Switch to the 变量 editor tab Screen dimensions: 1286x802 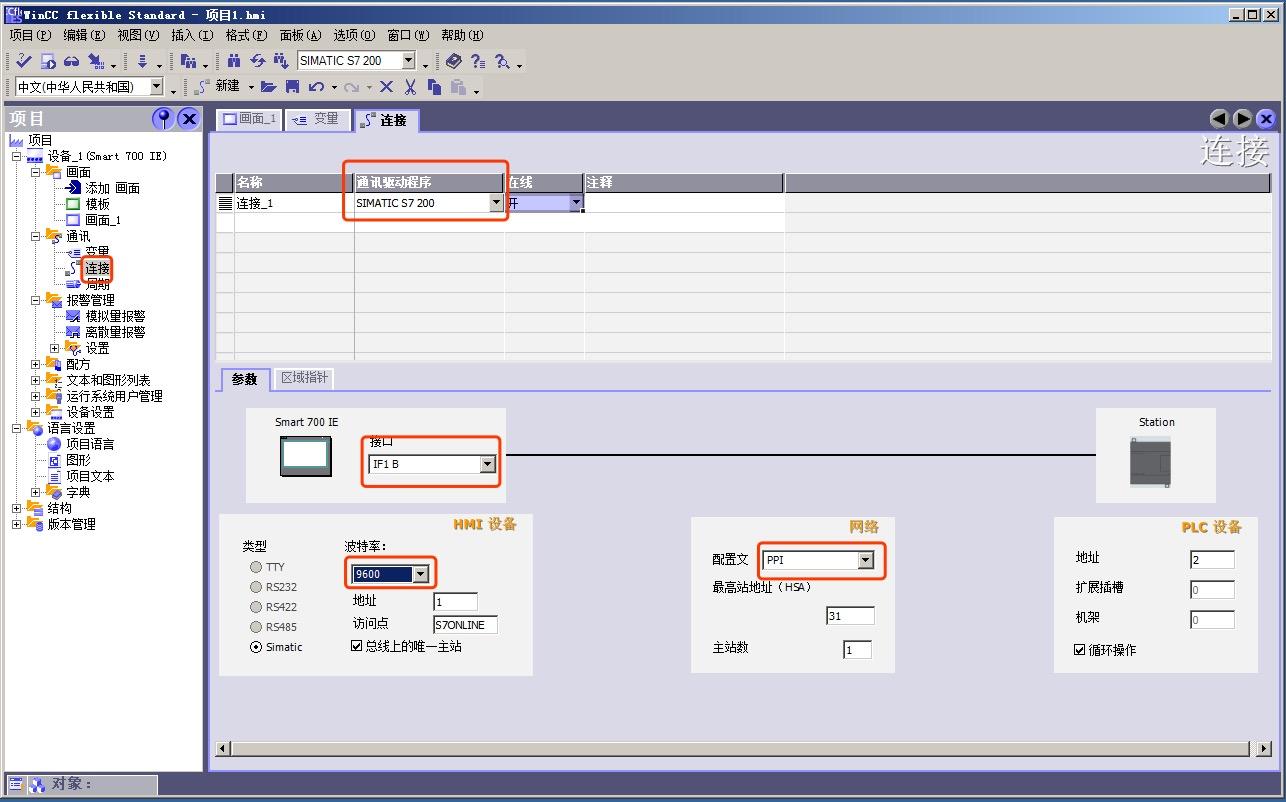[x=317, y=119]
